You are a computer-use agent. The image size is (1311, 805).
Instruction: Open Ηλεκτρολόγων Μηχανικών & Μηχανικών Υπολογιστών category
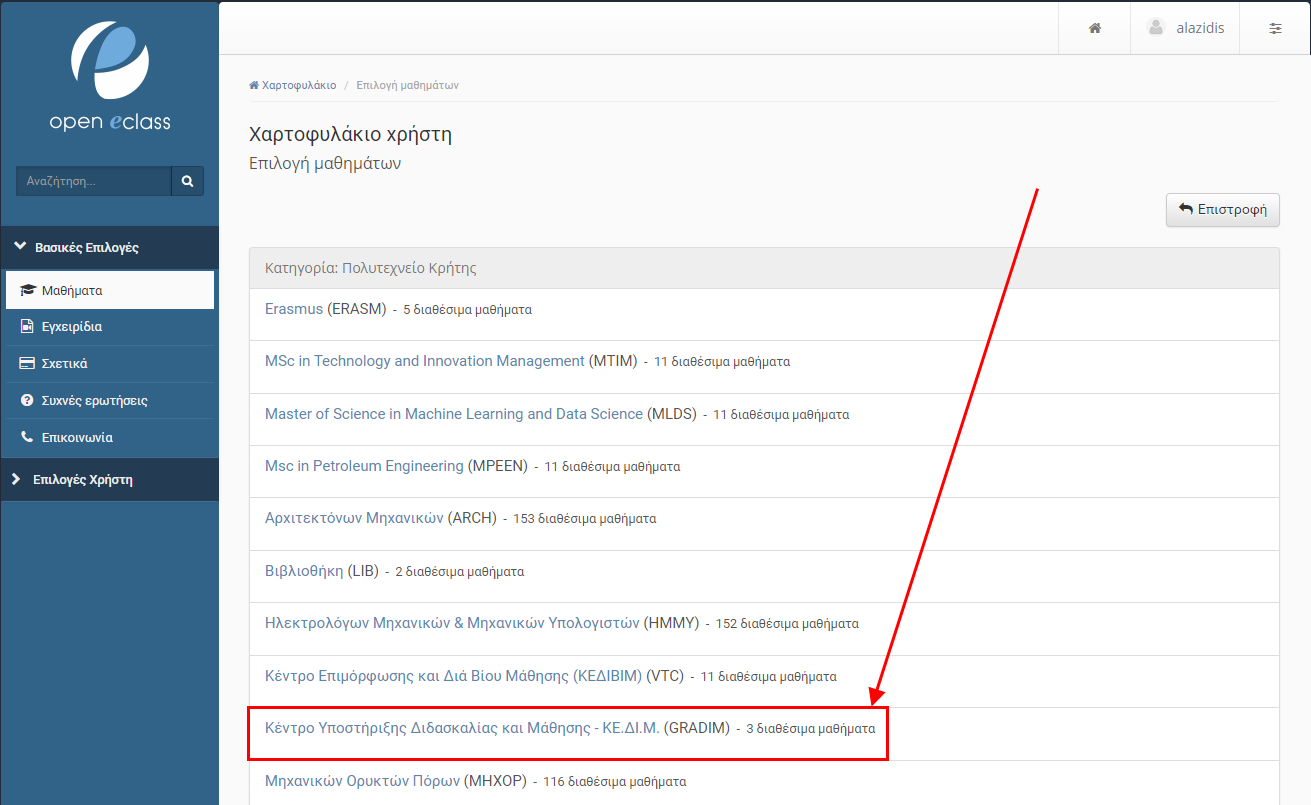pos(452,623)
